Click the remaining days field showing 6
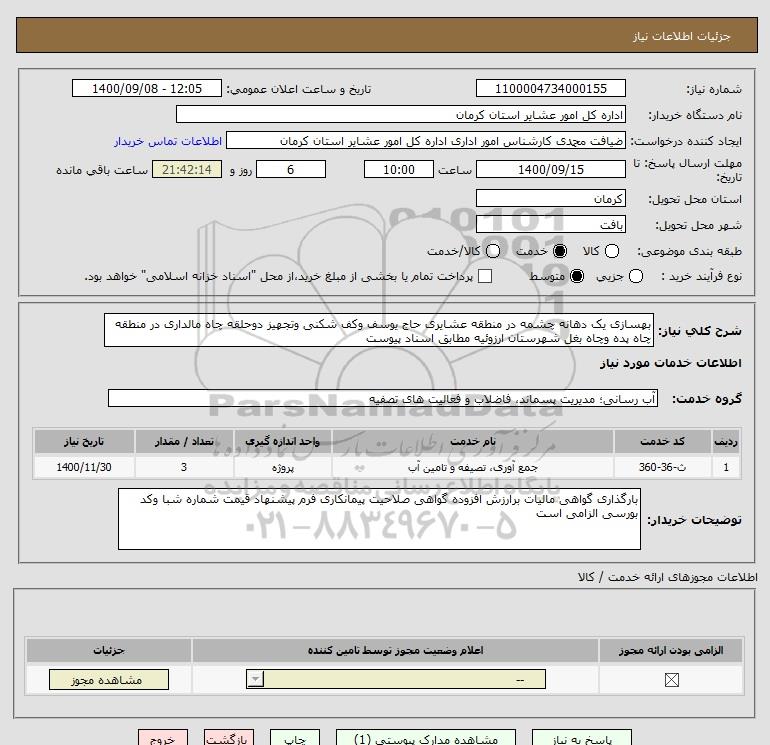 [291, 169]
